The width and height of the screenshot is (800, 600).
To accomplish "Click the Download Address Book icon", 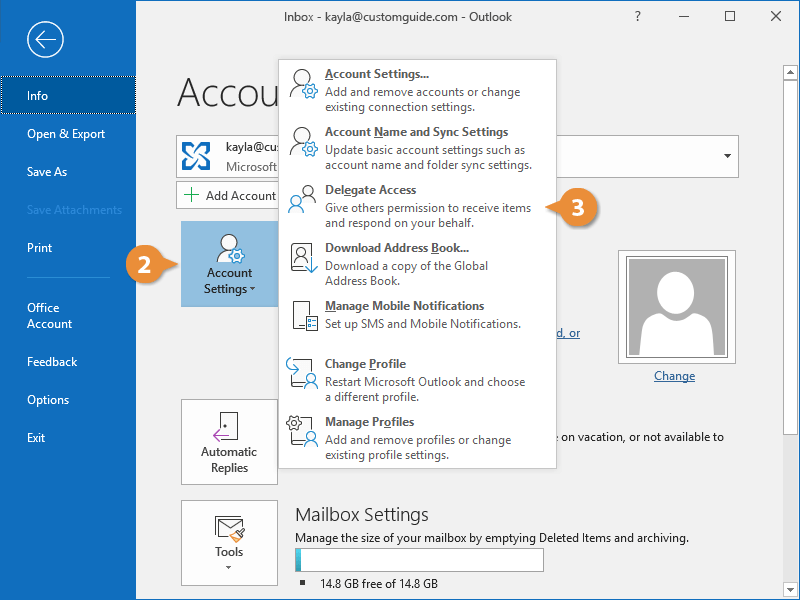I will pyautogui.click(x=304, y=257).
